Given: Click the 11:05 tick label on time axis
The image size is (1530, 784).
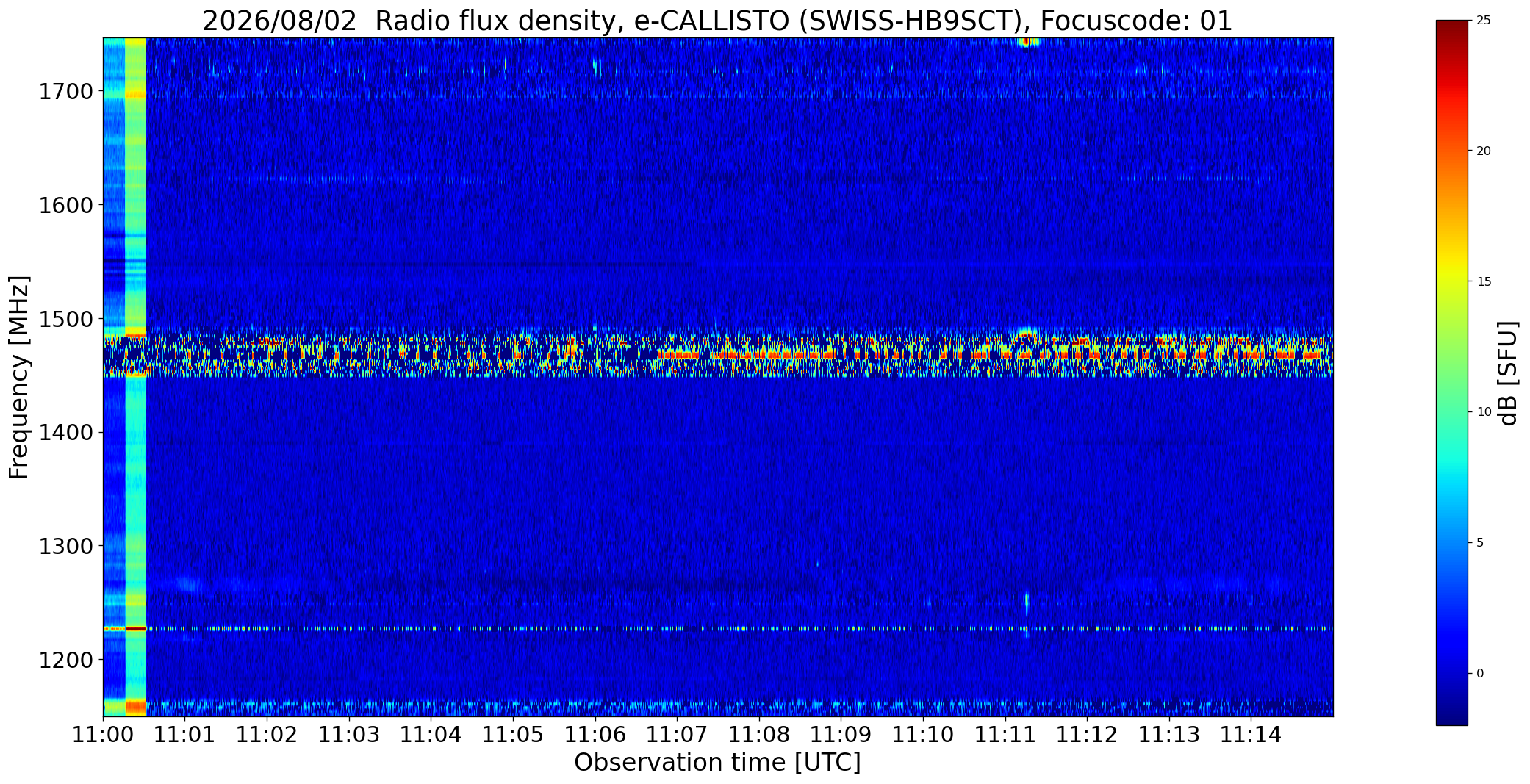Looking at the screenshot, I should (513, 734).
